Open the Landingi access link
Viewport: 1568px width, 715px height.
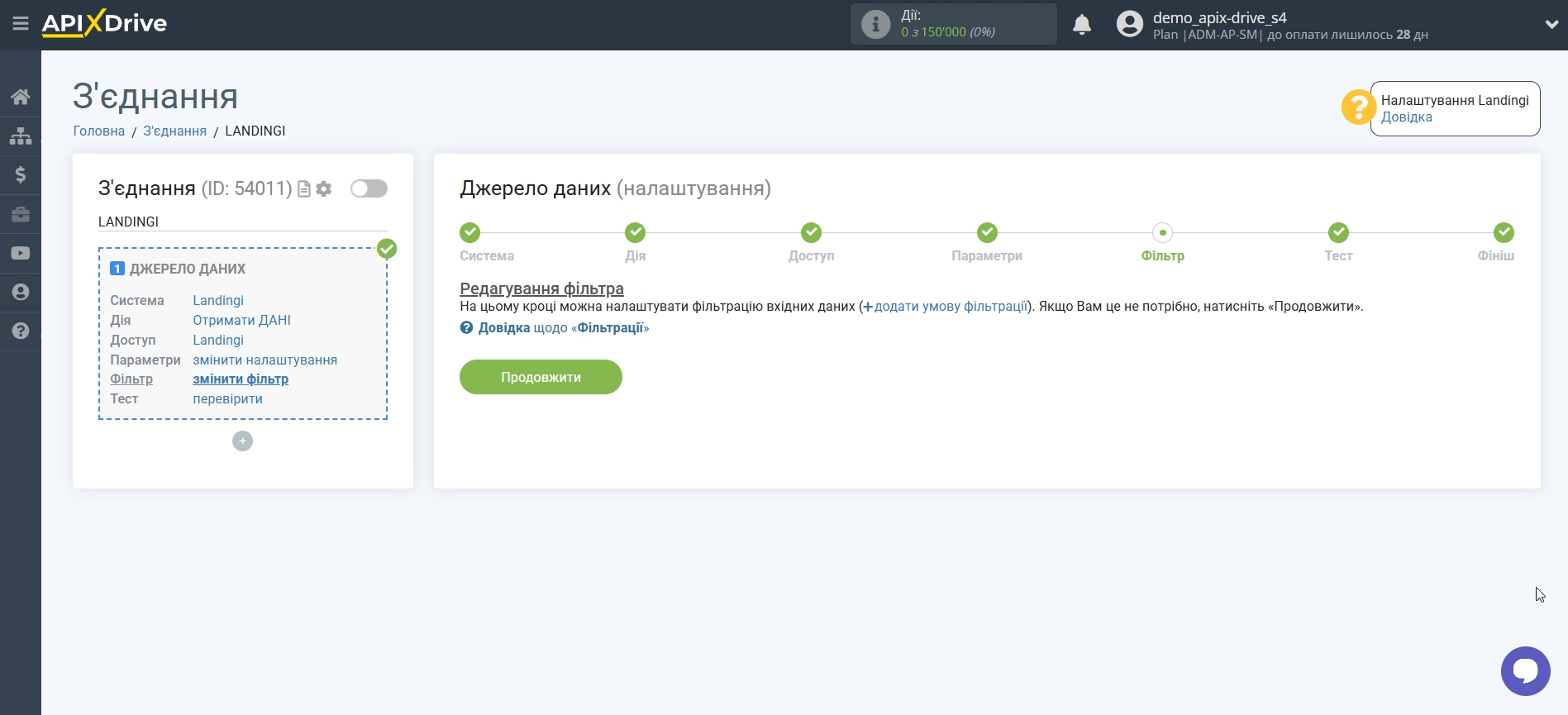218,340
